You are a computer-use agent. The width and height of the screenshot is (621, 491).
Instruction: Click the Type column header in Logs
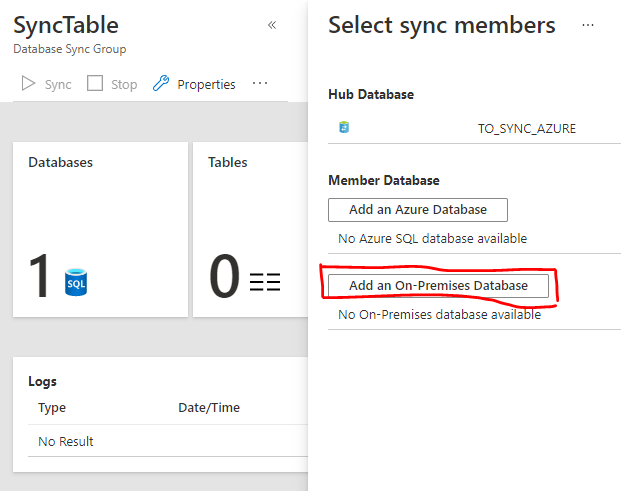click(x=52, y=408)
